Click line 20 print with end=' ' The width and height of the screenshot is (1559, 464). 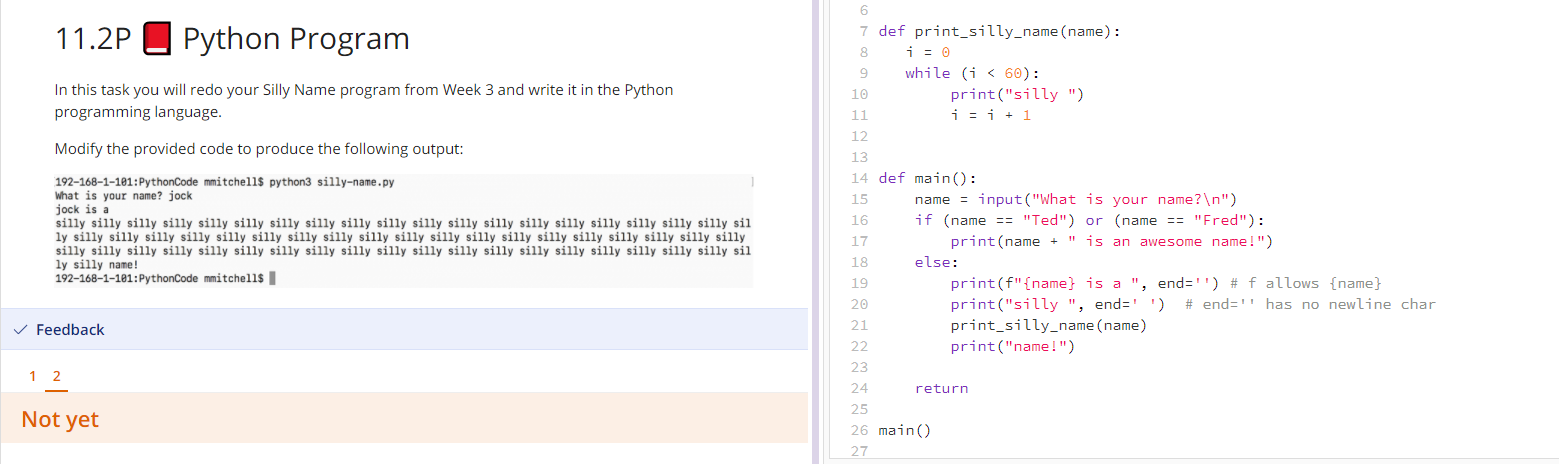pos(1193,304)
